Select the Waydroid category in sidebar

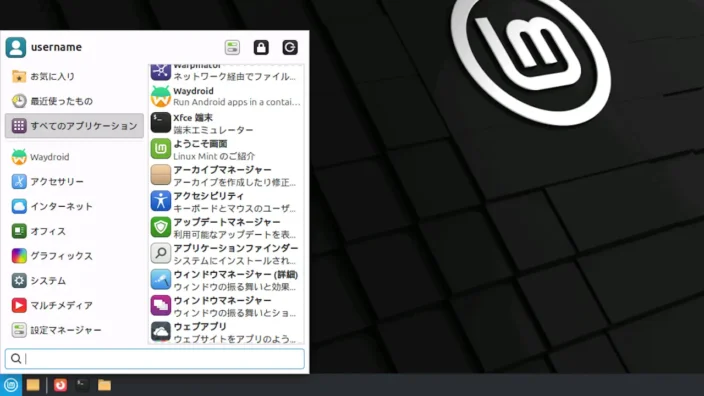pyautogui.click(x=74, y=157)
